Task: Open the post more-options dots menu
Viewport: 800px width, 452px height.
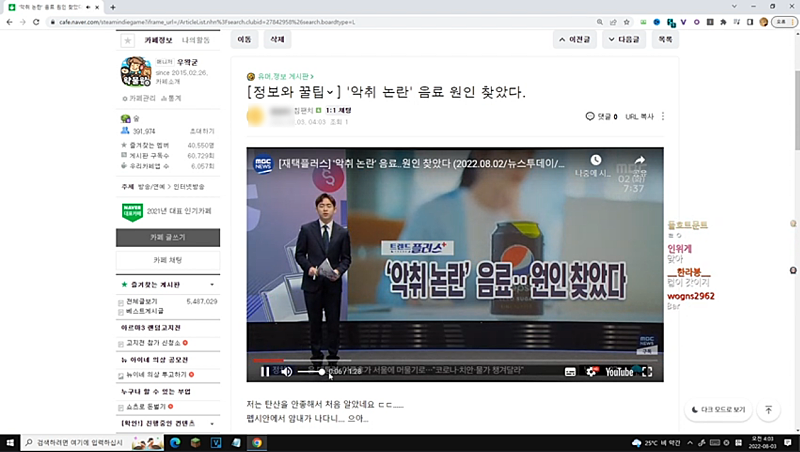Action: (663, 116)
